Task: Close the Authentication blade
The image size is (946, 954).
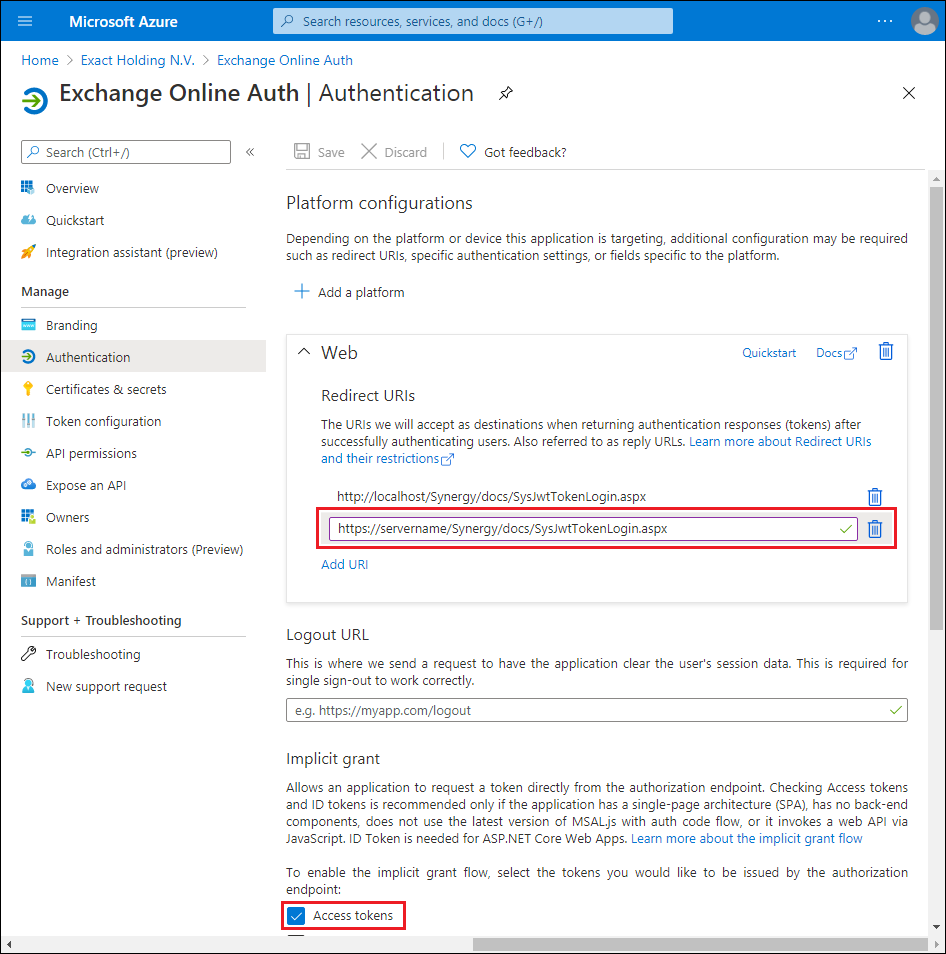Action: [x=908, y=93]
